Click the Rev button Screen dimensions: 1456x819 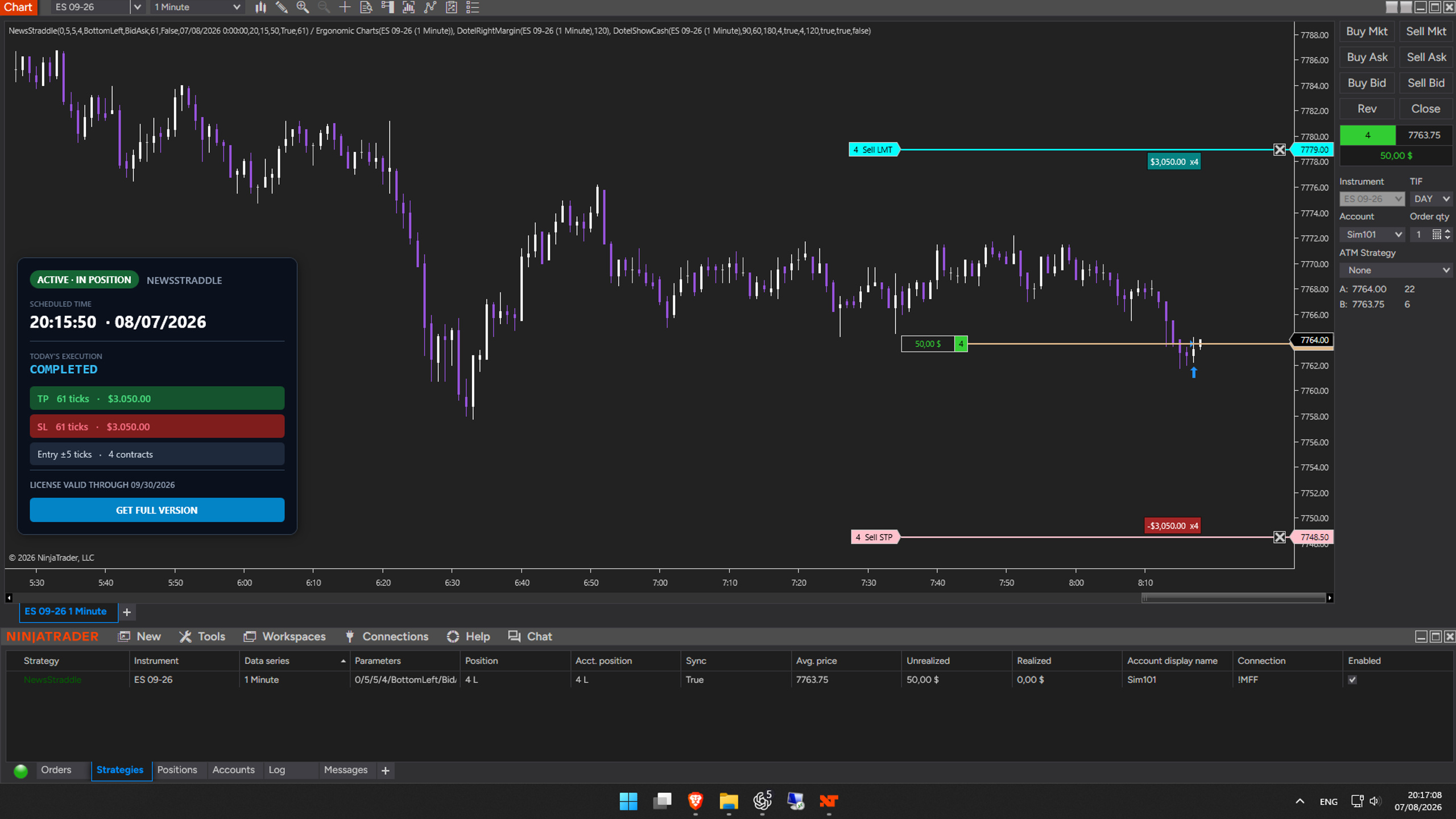[x=1367, y=109]
